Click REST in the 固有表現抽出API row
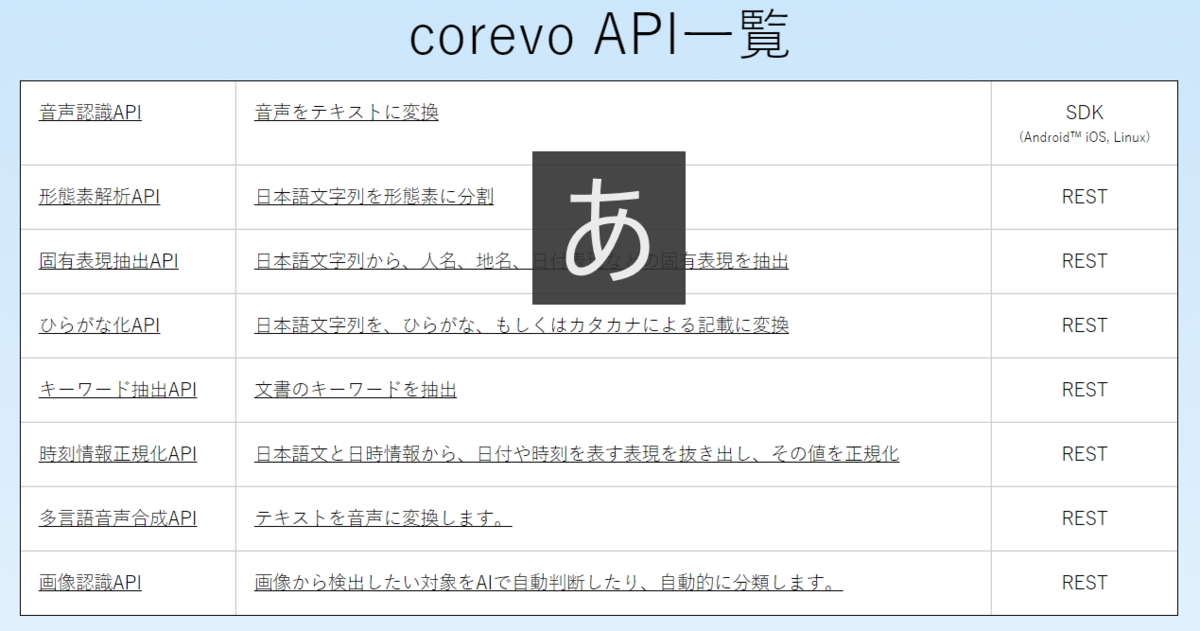This screenshot has width=1200, height=631. 1084,261
